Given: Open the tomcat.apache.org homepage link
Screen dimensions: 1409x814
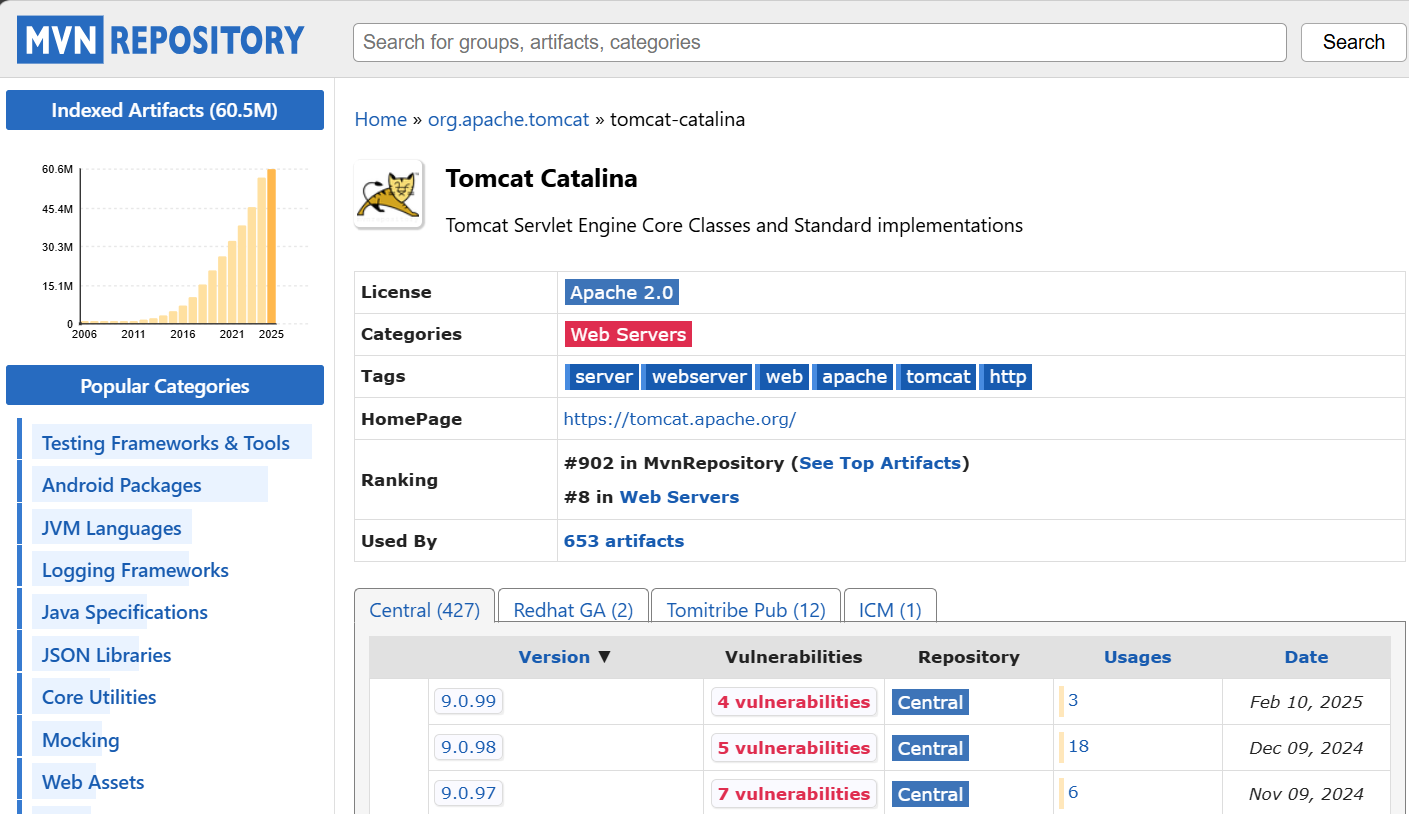Looking at the screenshot, I should point(680,419).
